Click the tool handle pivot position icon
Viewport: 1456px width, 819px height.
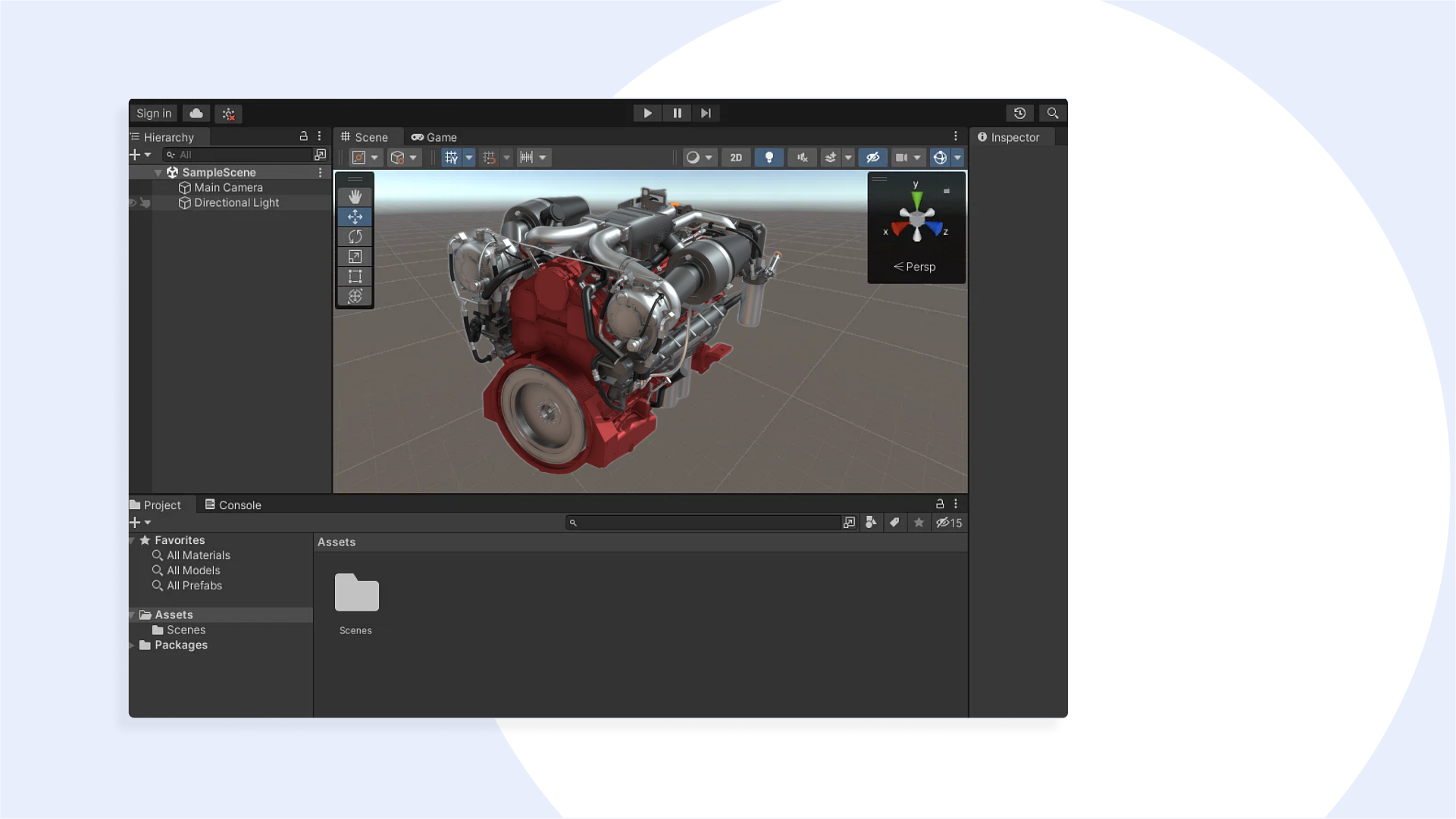[359, 158]
